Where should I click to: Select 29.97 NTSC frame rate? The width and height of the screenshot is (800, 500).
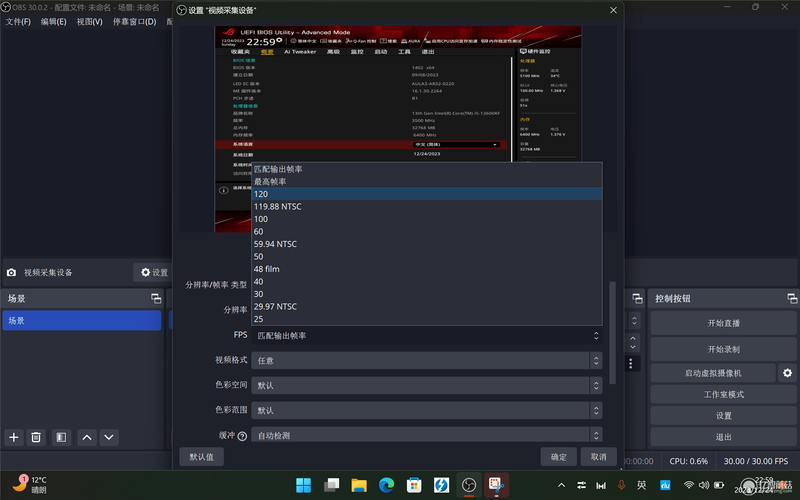tap(427, 307)
